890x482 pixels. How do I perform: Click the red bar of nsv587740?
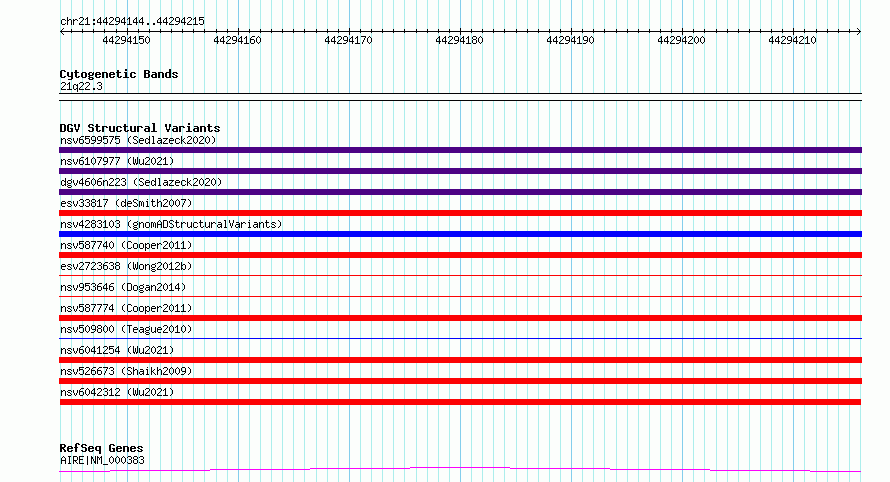[x=460, y=255]
